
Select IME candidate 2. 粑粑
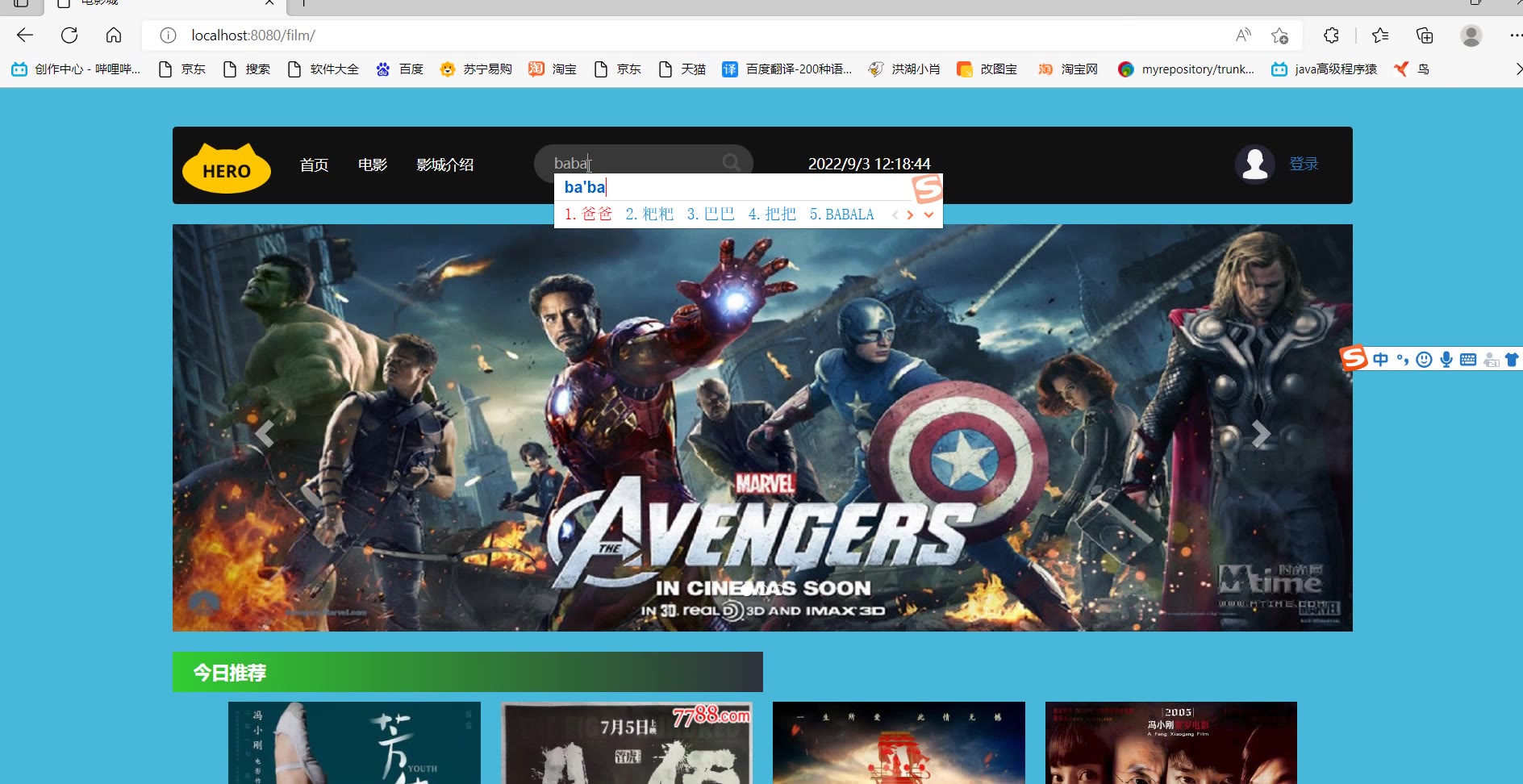(649, 215)
